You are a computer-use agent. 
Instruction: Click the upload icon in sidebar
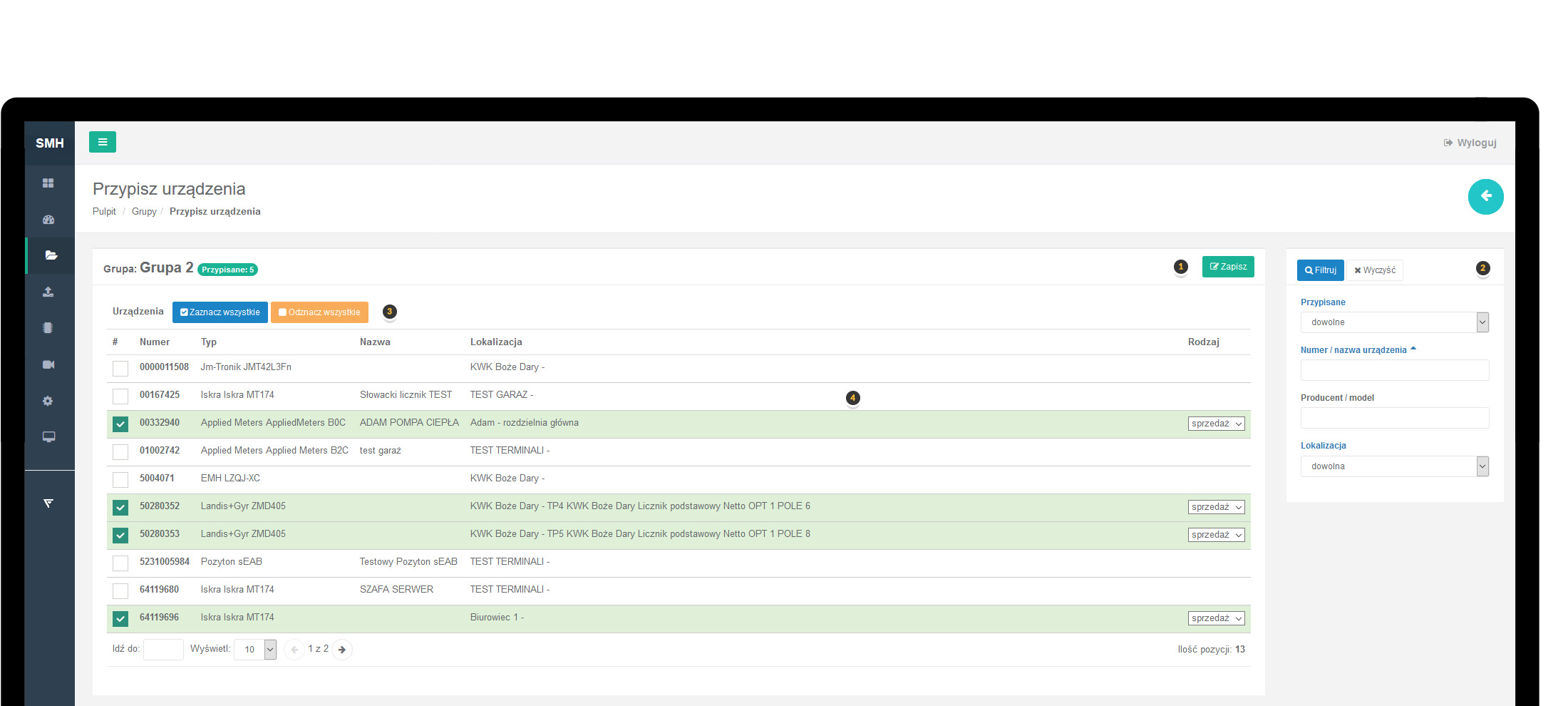pos(48,292)
